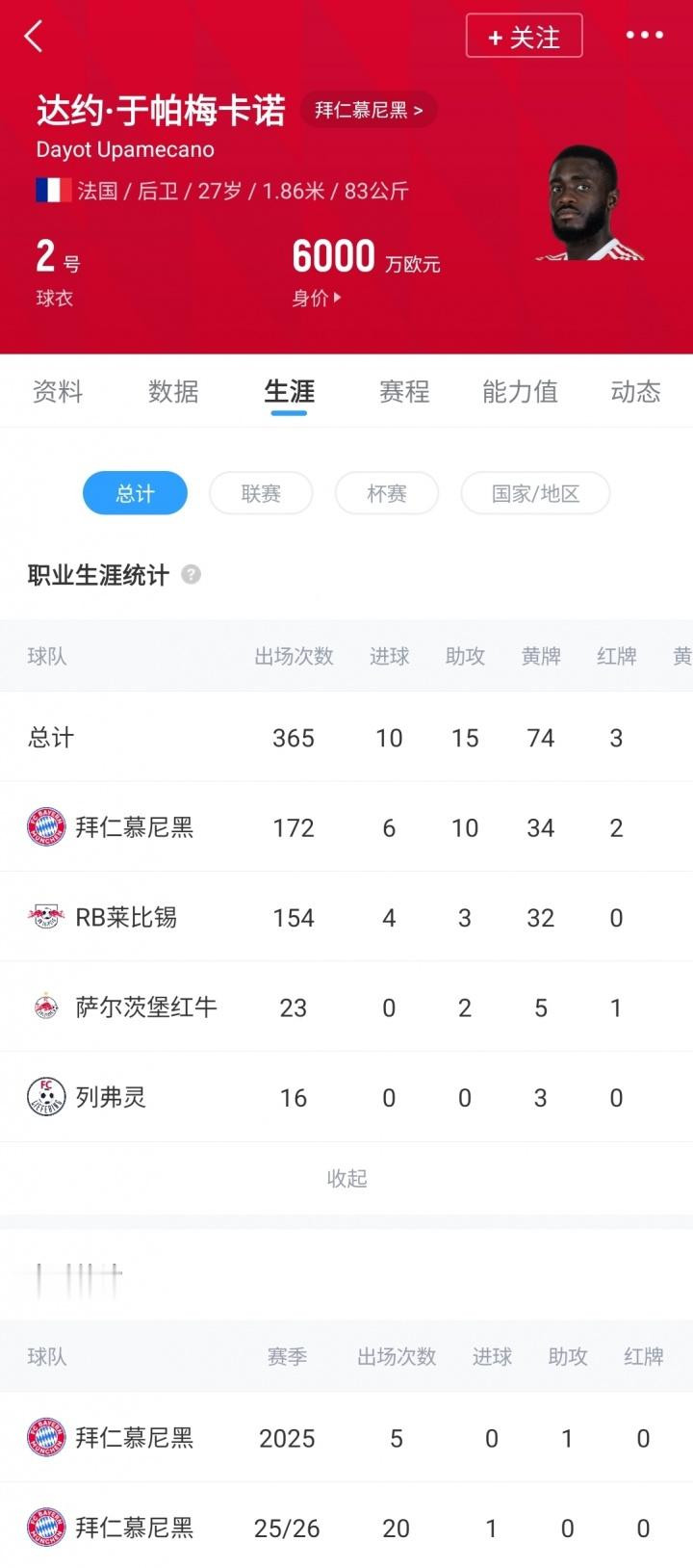Open the 拜仁慕尼黑 team chip in header
Image resolution: width=693 pixels, height=1568 pixels.
pyautogui.click(x=369, y=110)
